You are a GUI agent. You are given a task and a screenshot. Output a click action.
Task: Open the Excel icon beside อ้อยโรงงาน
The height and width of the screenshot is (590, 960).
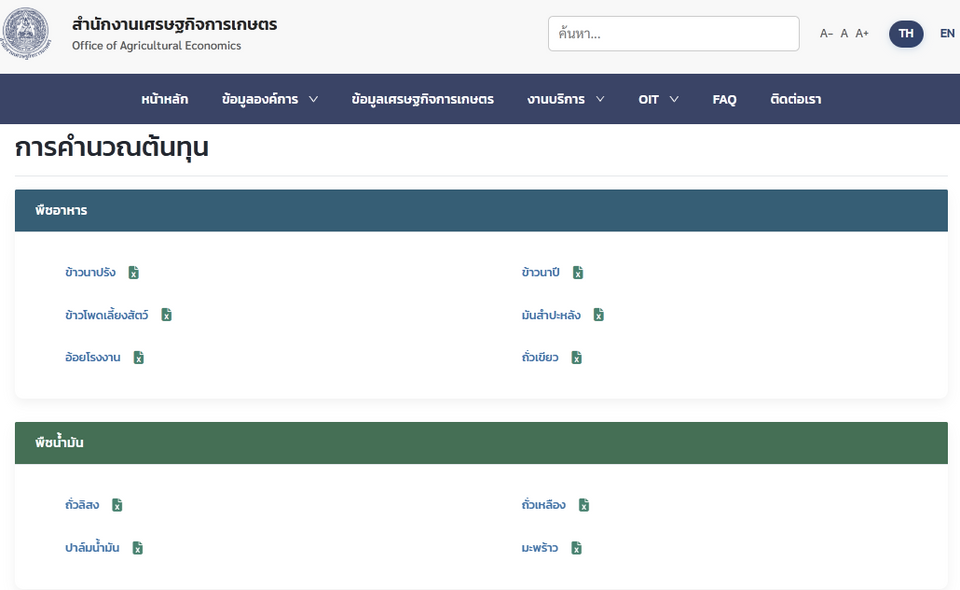[x=139, y=357]
